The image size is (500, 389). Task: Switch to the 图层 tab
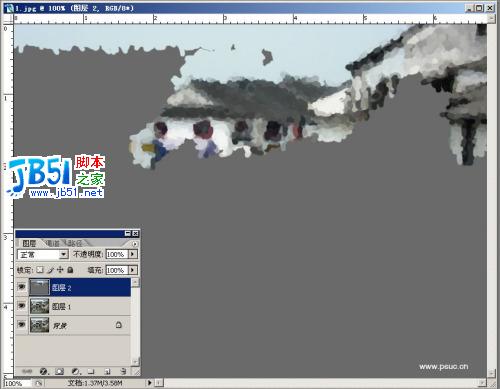click(x=29, y=243)
